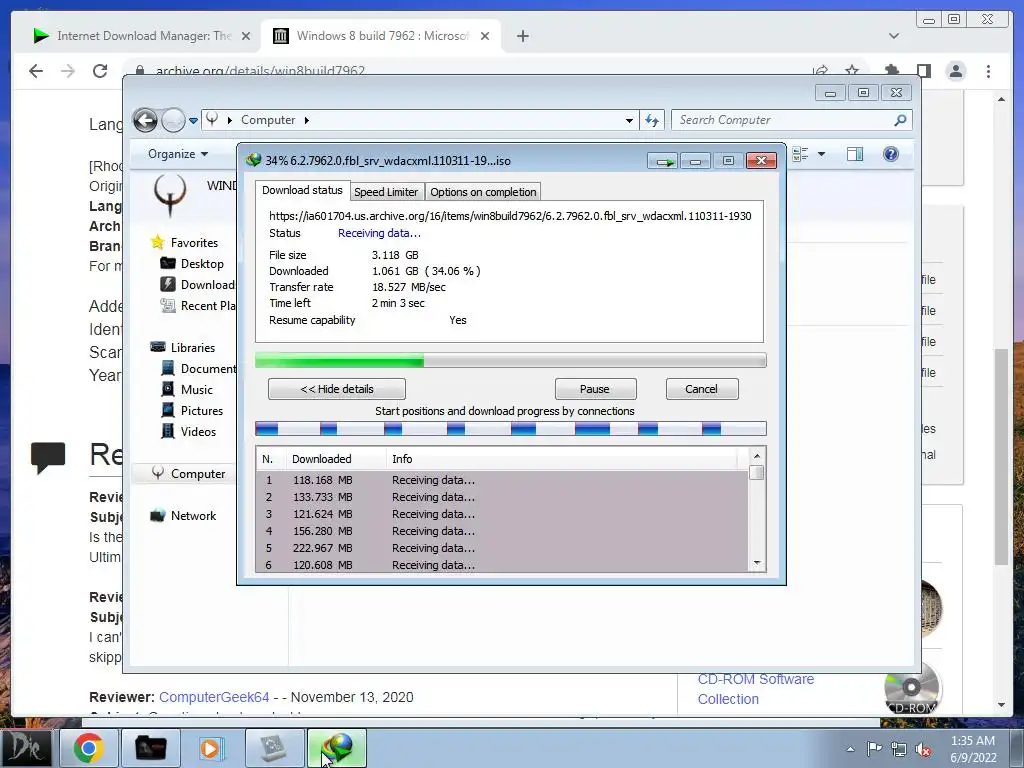Open a new Chrome tab
Viewport: 1024px width, 768px height.
point(522,36)
